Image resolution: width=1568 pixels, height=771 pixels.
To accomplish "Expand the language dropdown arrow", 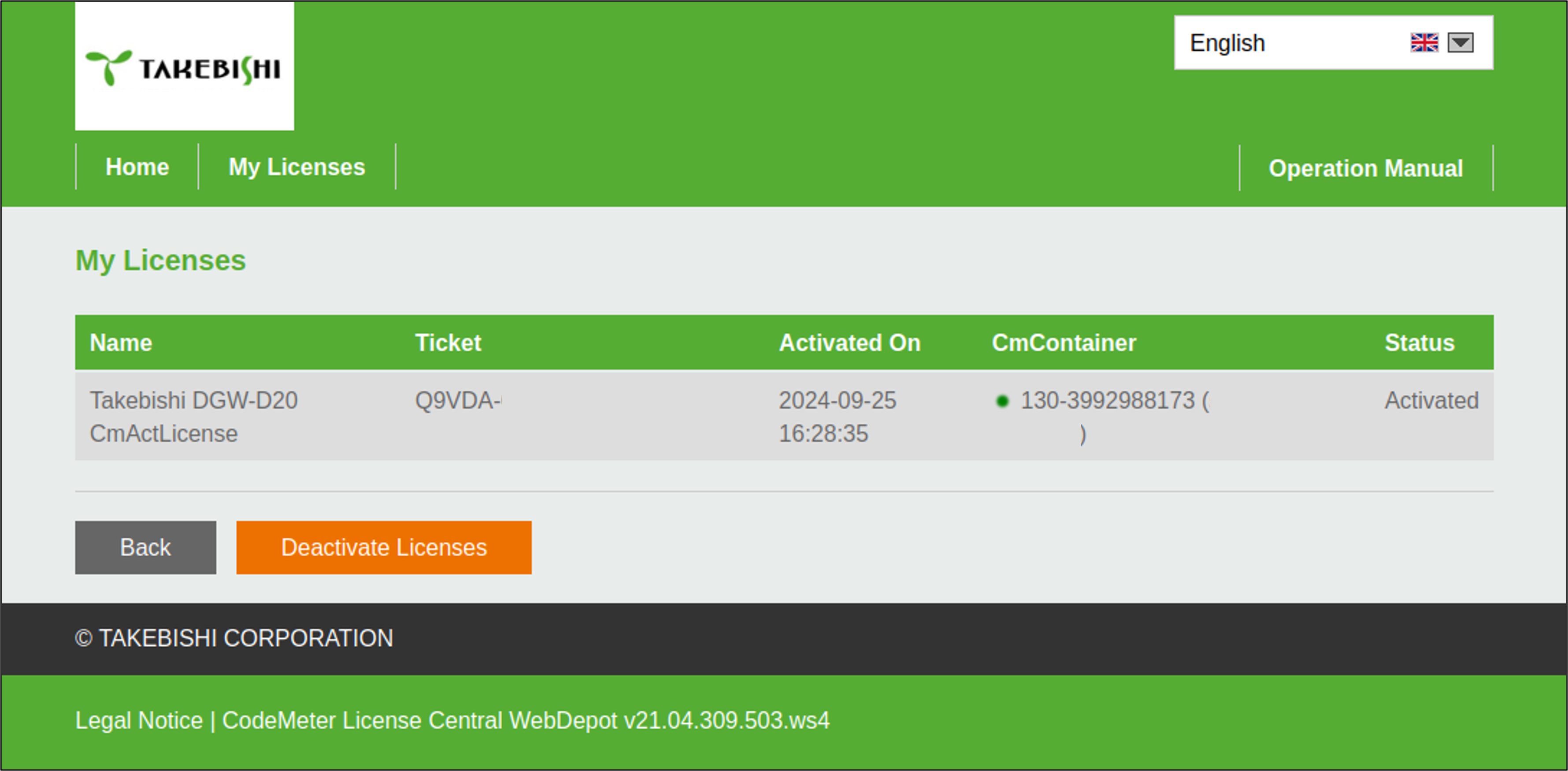I will click(x=1460, y=43).
